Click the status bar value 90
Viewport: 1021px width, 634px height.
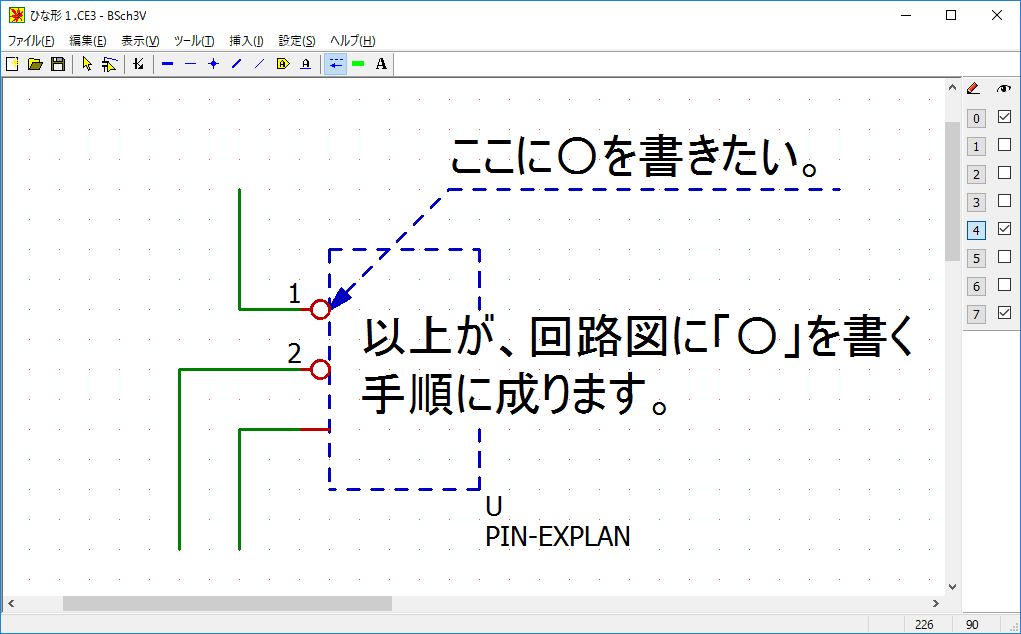click(x=972, y=624)
